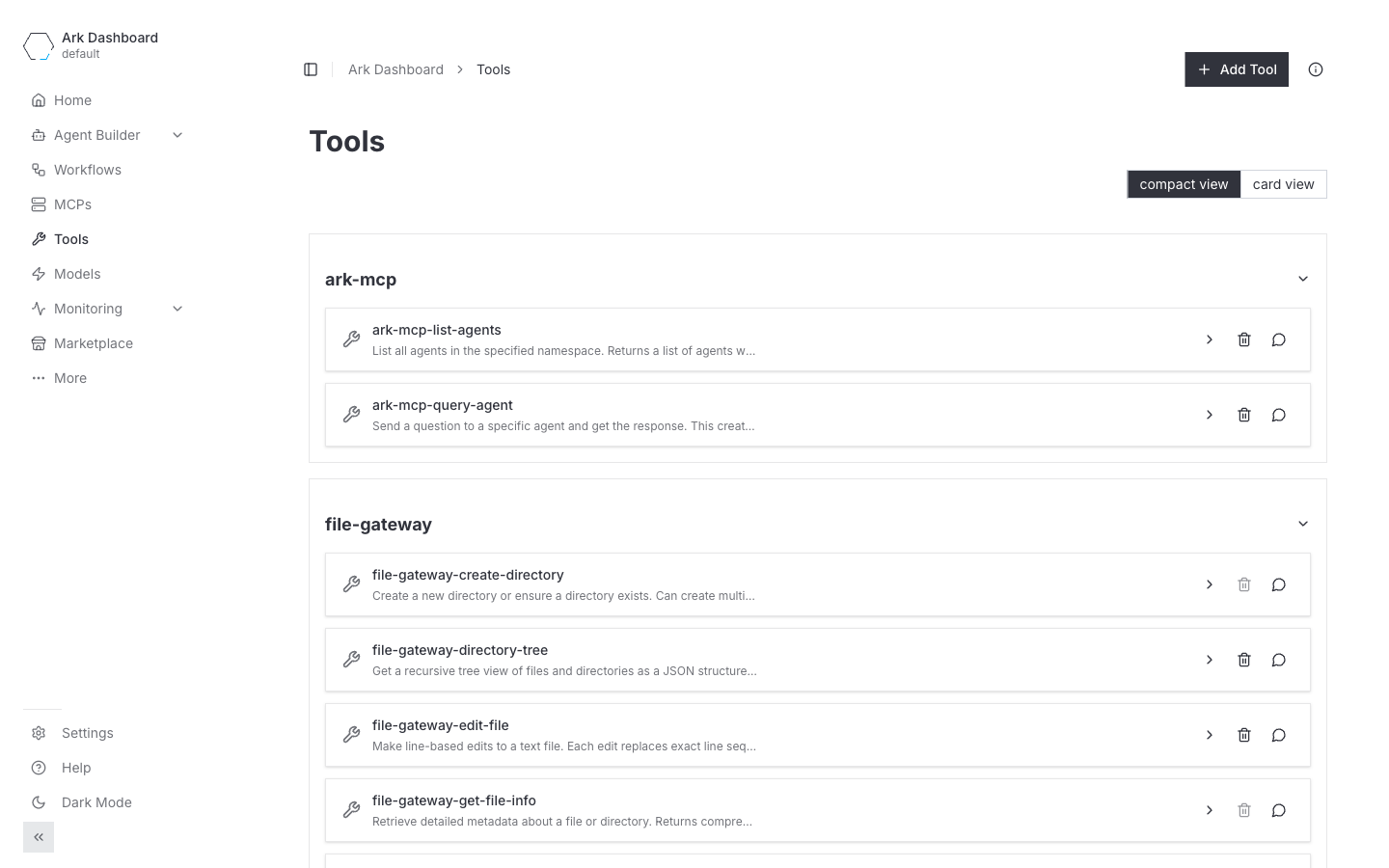Screen dimensions: 1389x868
Task: Click the Monitoring activity icon
Action: tap(39, 309)
